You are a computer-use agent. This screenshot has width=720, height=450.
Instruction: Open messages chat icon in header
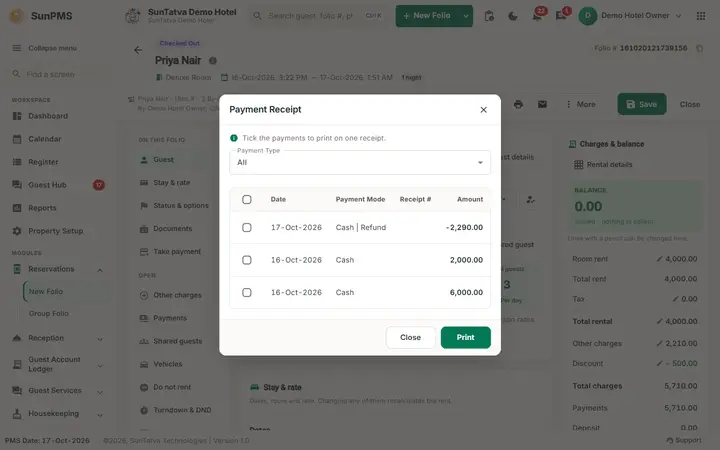point(561,16)
